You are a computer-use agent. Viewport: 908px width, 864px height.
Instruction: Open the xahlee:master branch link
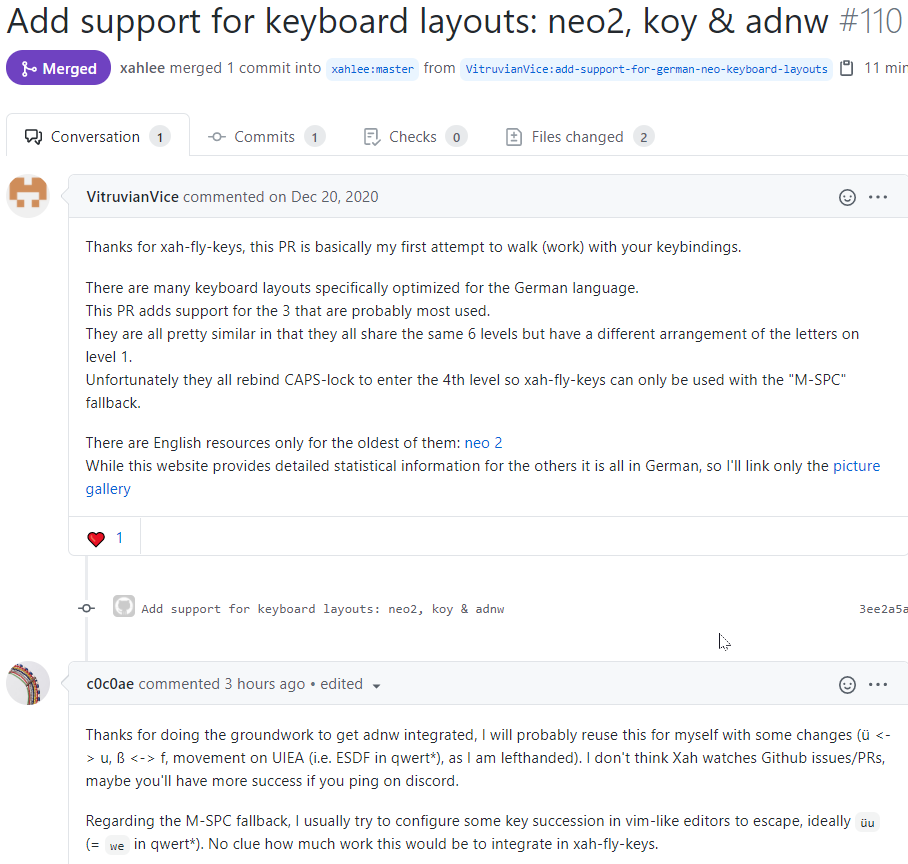click(372, 69)
